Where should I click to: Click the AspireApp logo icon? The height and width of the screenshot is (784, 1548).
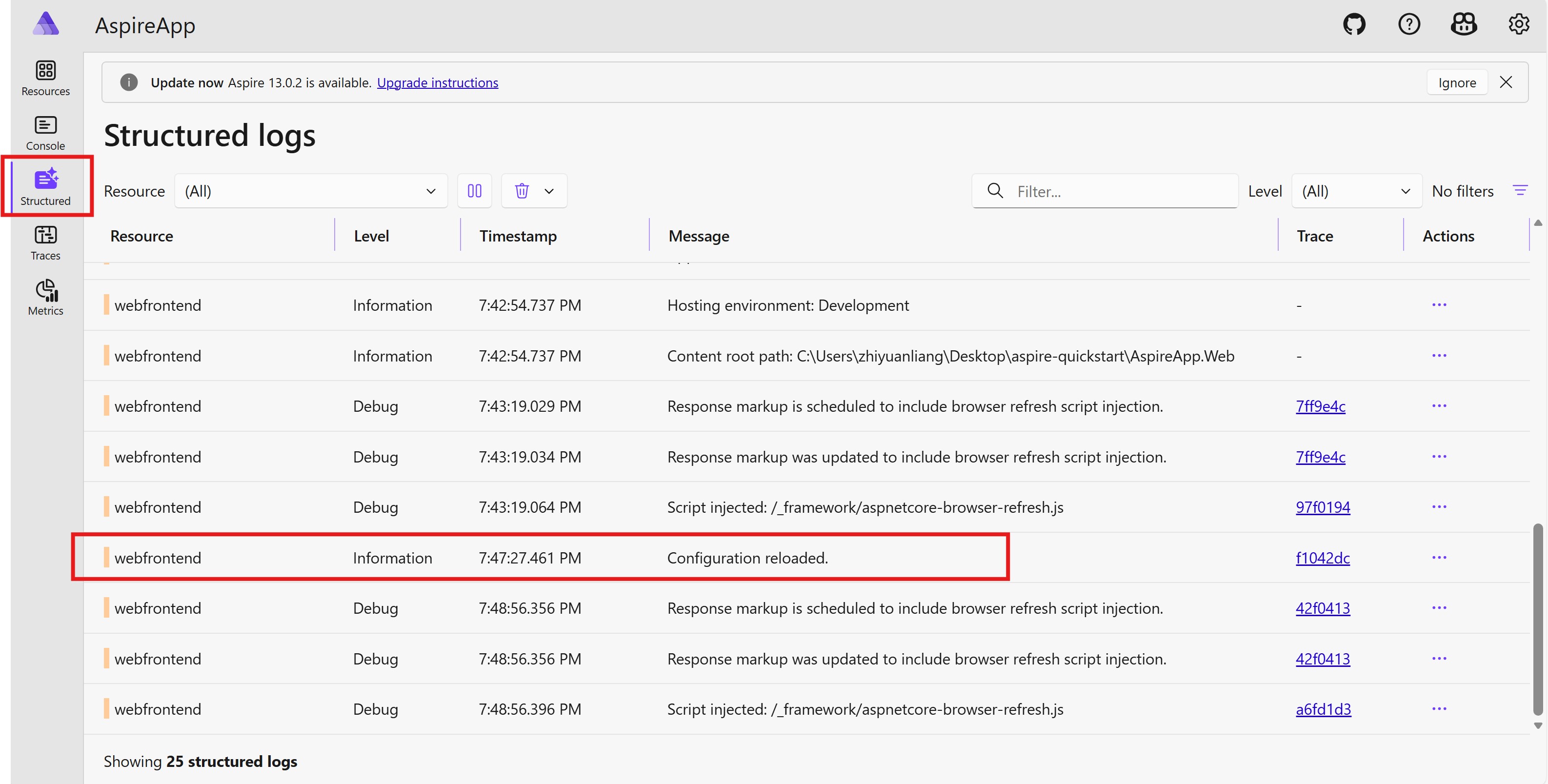click(x=46, y=24)
